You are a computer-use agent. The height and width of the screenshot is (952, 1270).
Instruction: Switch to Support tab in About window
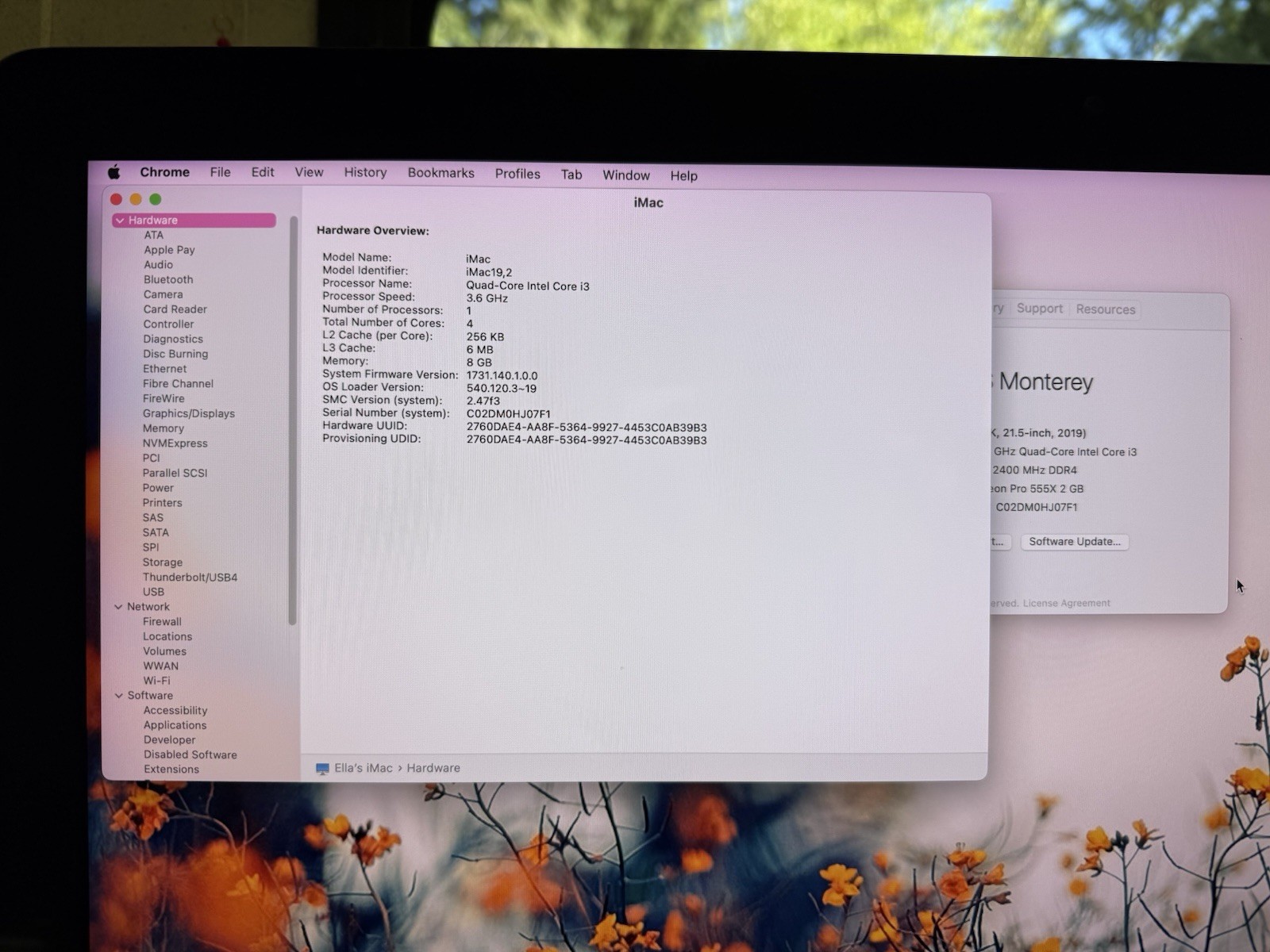(1039, 309)
